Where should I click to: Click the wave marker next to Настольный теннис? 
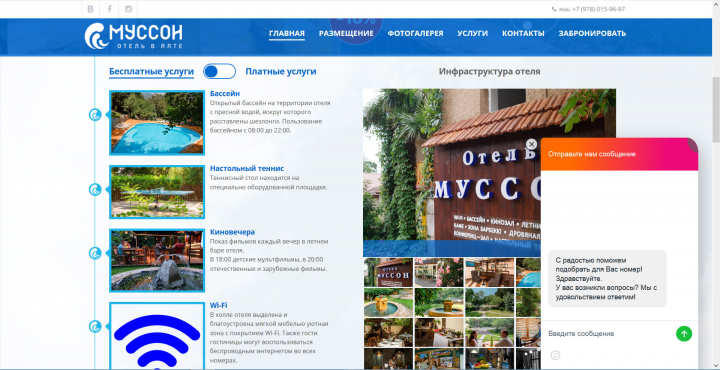[95, 189]
